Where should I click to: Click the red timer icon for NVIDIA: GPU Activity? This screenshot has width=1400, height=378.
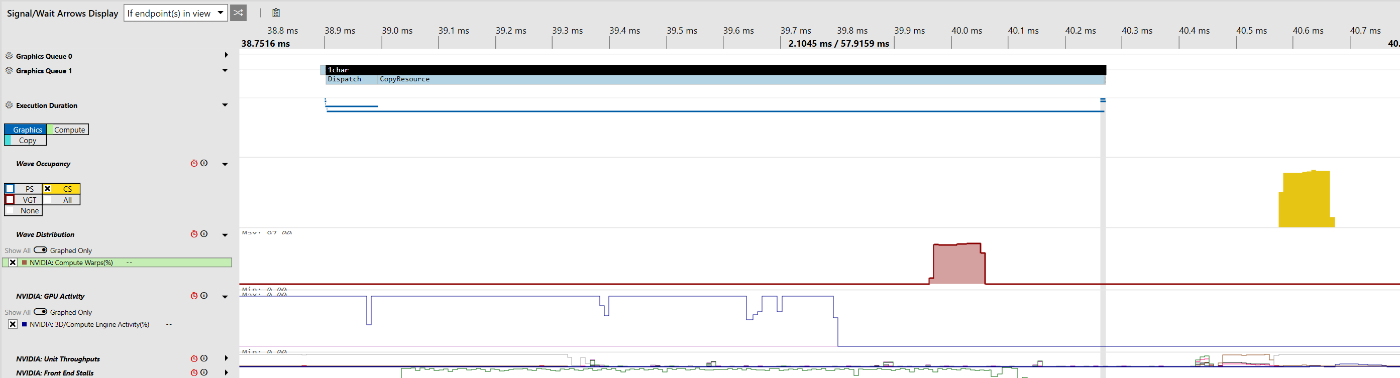[194, 296]
